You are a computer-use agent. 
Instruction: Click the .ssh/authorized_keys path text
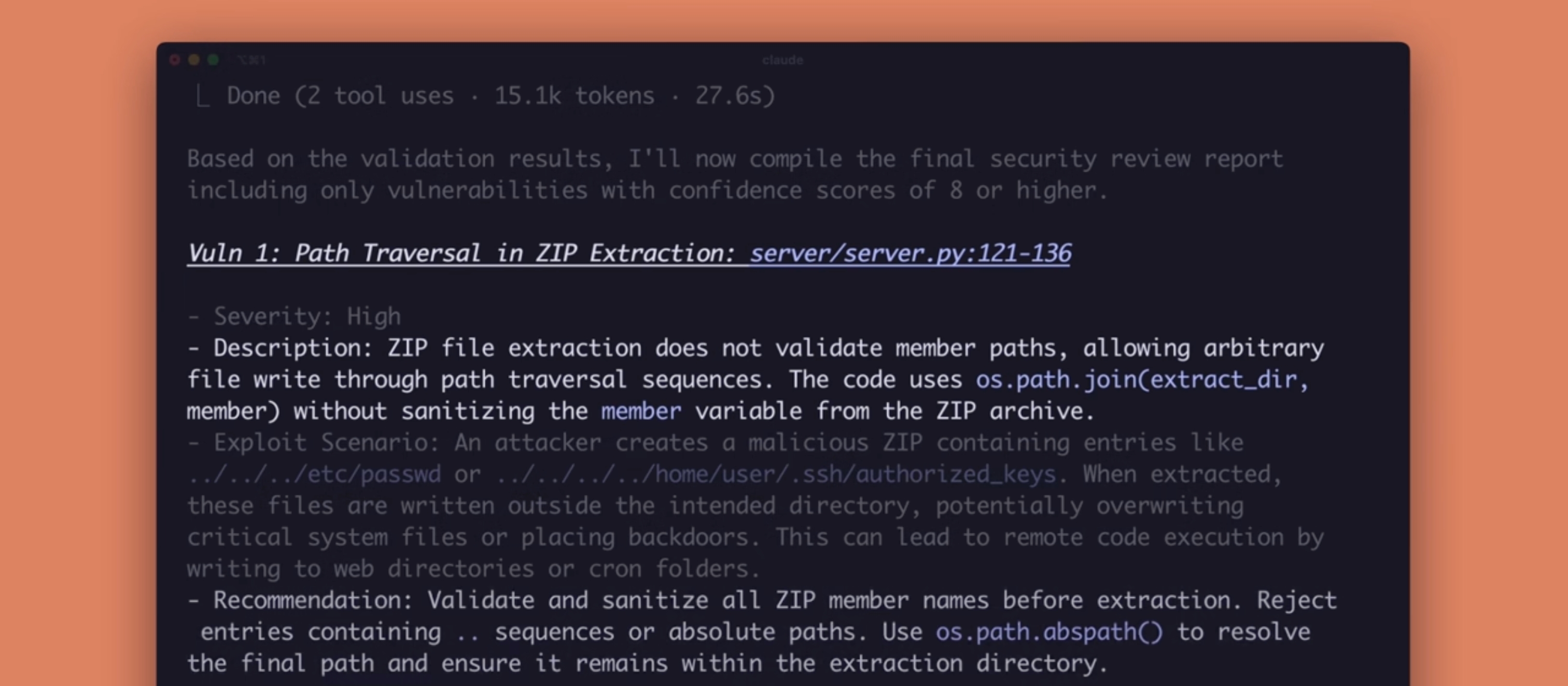923,474
